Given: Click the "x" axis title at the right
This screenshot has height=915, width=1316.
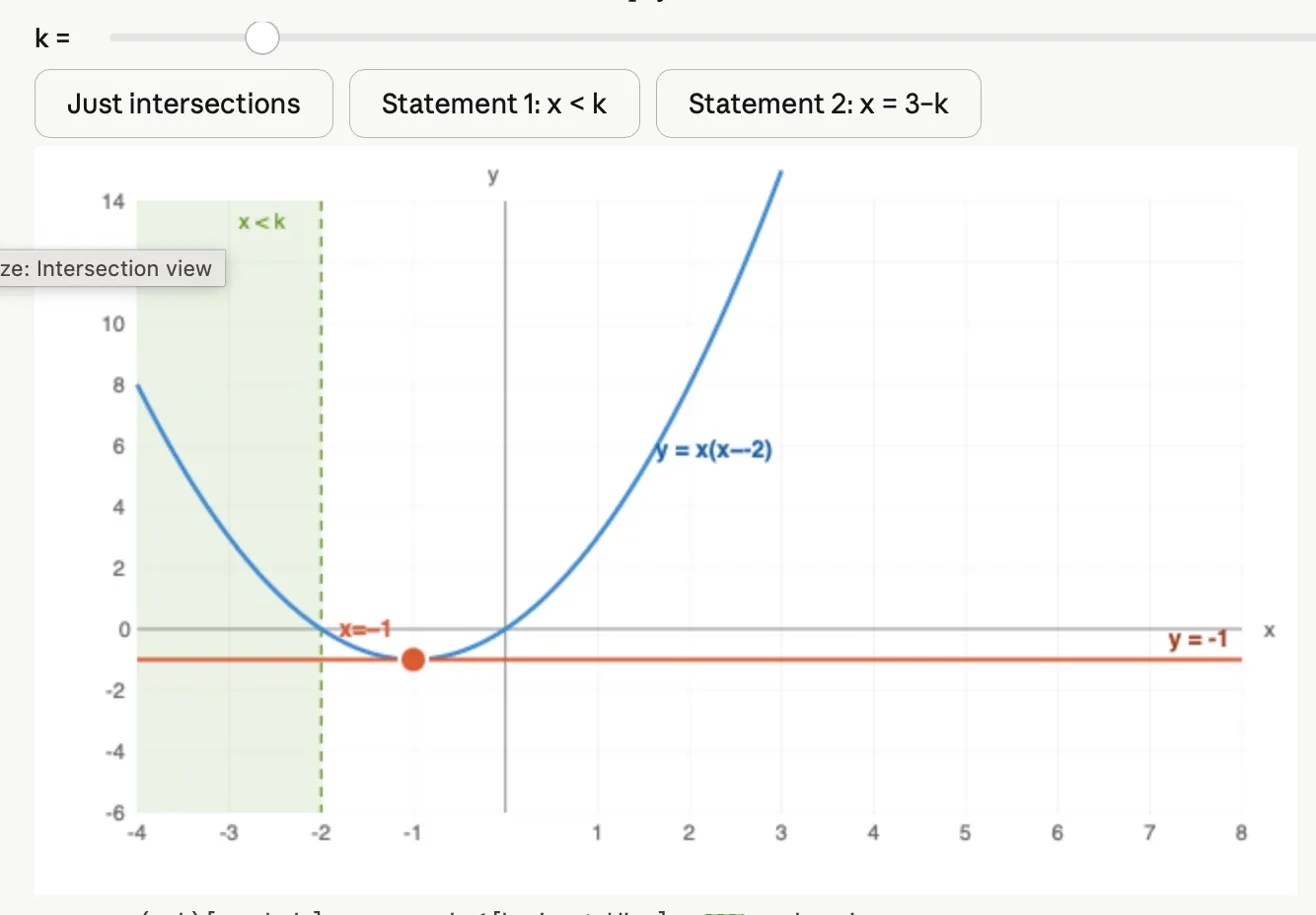Looking at the screenshot, I should tap(1269, 630).
